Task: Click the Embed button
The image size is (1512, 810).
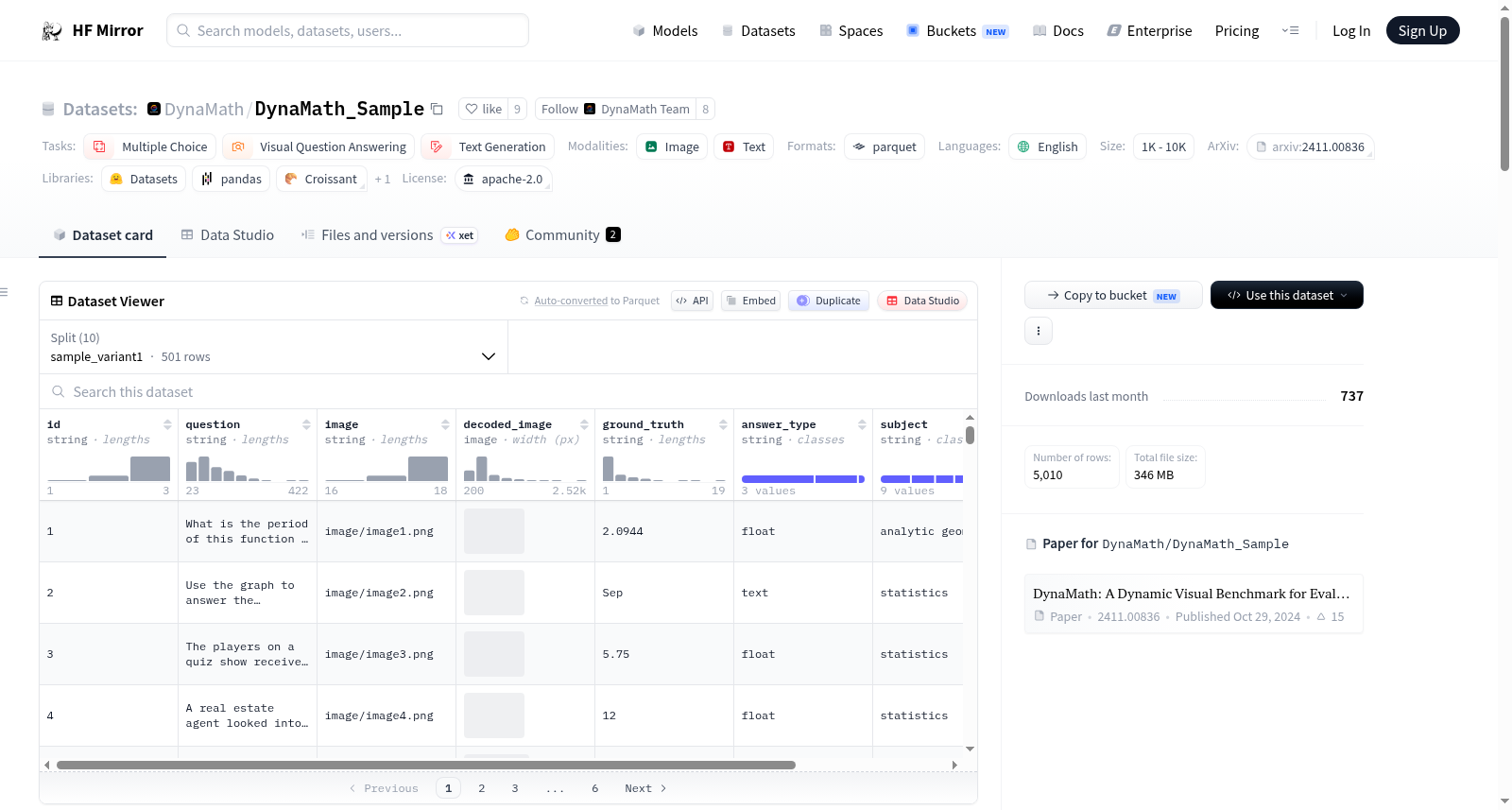Action: [x=750, y=301]
